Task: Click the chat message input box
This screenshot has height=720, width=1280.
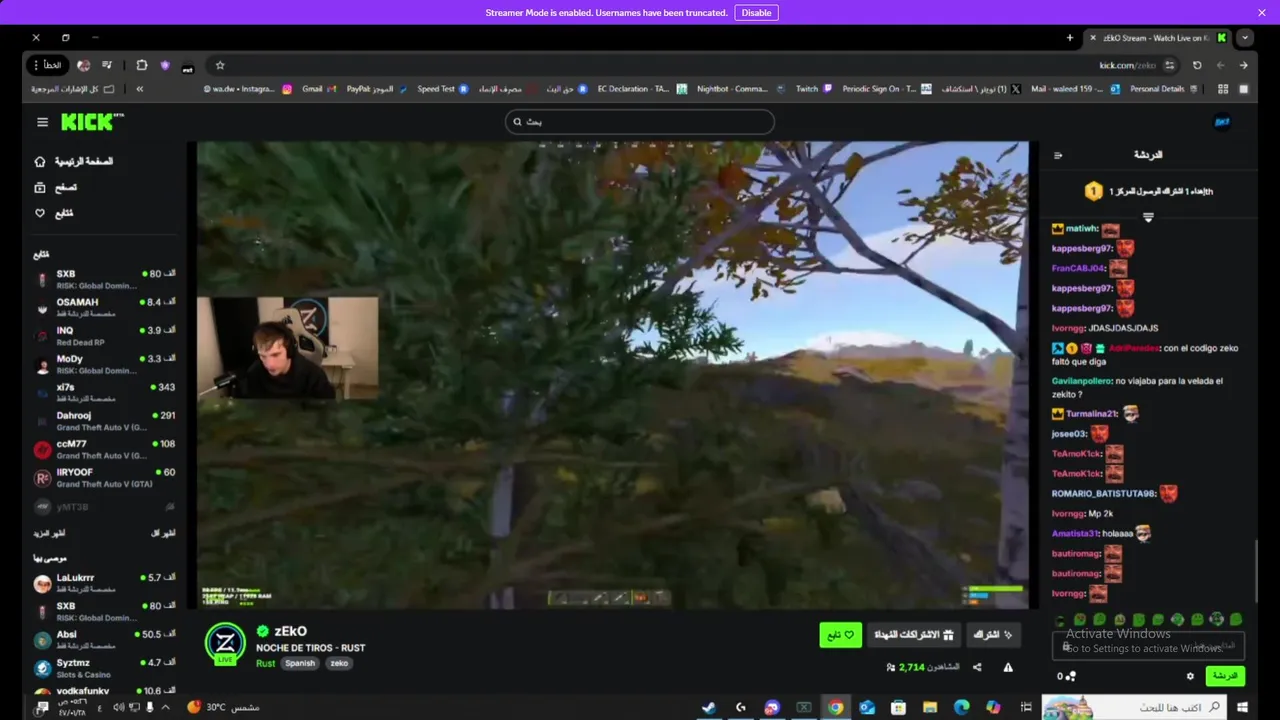Action: point(1148,647)
